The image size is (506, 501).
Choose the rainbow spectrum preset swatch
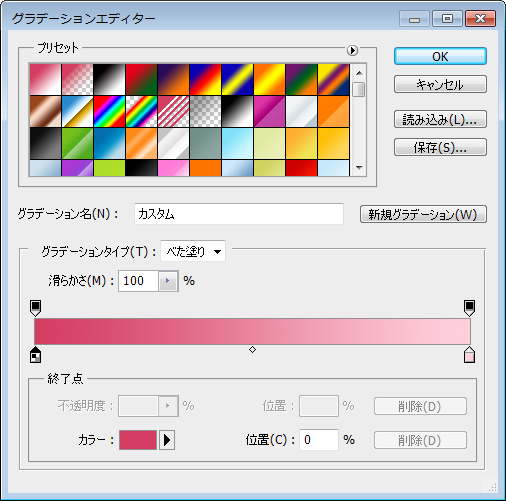pyautogui.click(x=109, y=112)
